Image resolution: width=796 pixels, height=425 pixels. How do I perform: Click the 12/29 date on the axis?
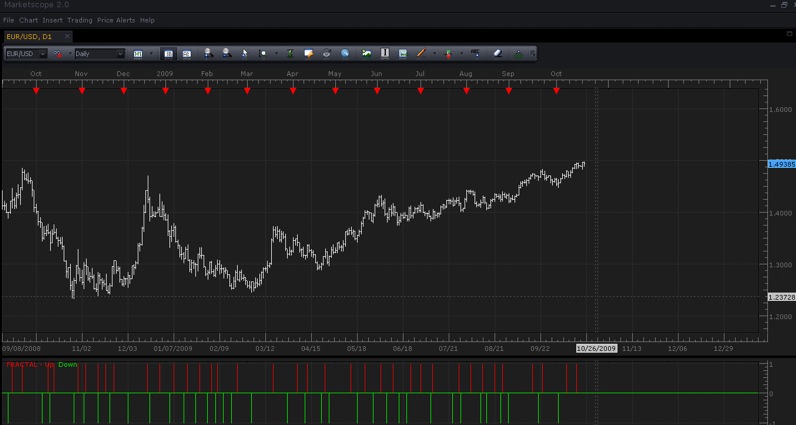point(723,349)
